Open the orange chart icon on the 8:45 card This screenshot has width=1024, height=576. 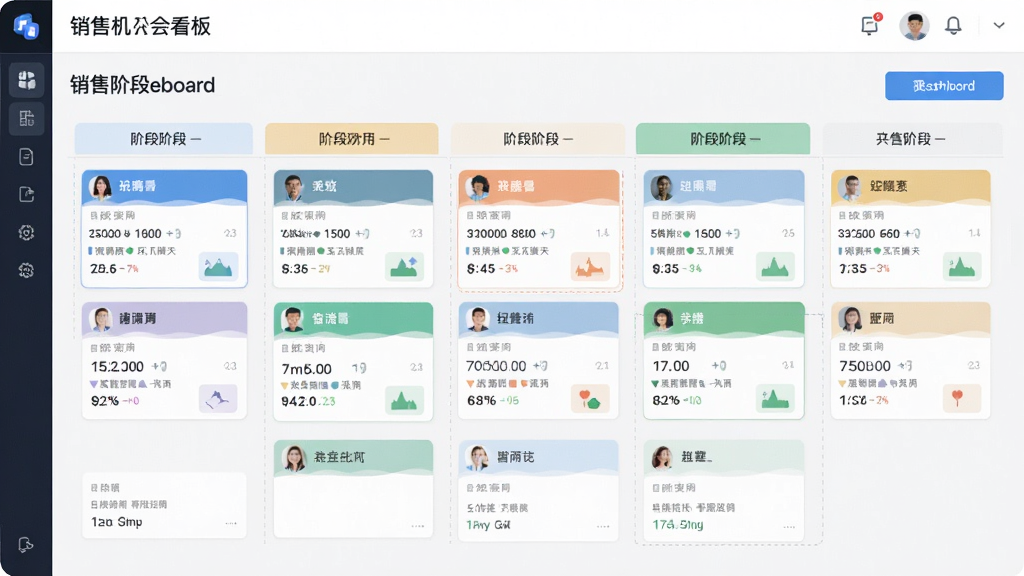590,266
